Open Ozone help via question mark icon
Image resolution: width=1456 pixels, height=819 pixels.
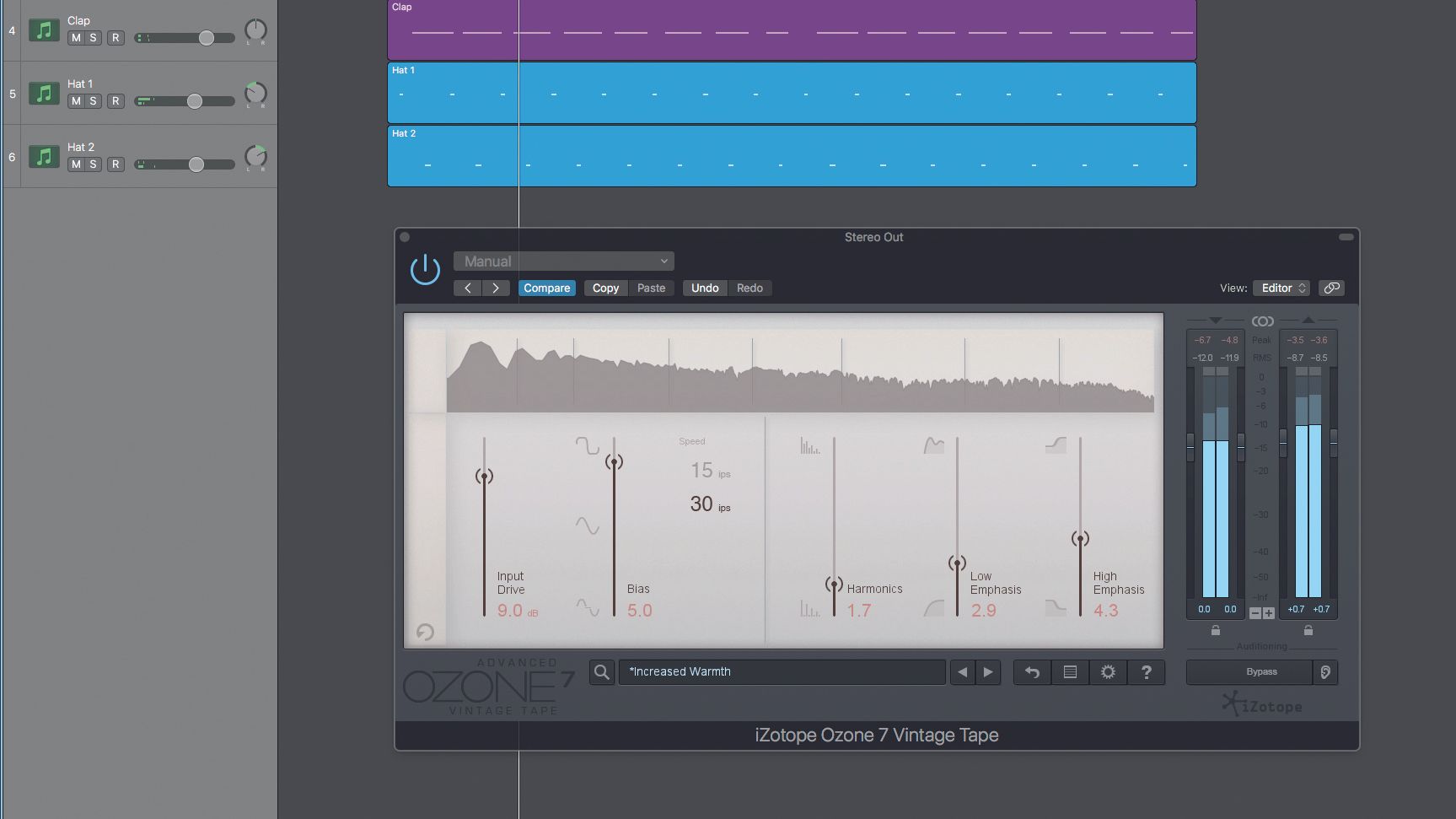pyautogui.click(x=1147, y=672)
